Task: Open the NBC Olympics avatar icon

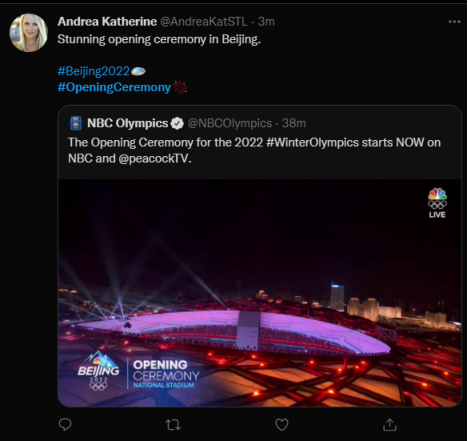Action: [76, 123]
